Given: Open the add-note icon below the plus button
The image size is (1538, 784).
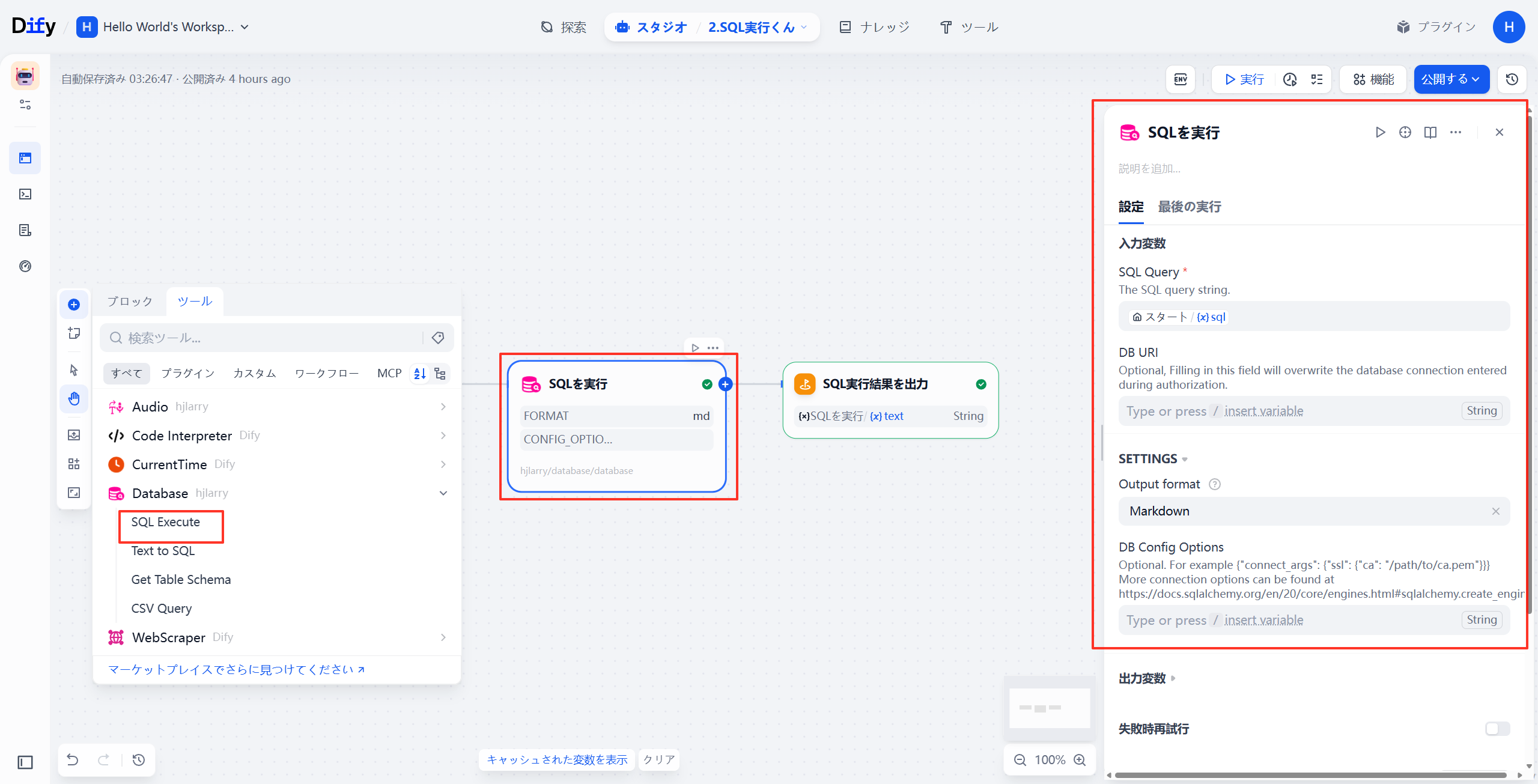Looking at the screenshot, I should pos(73,333).
